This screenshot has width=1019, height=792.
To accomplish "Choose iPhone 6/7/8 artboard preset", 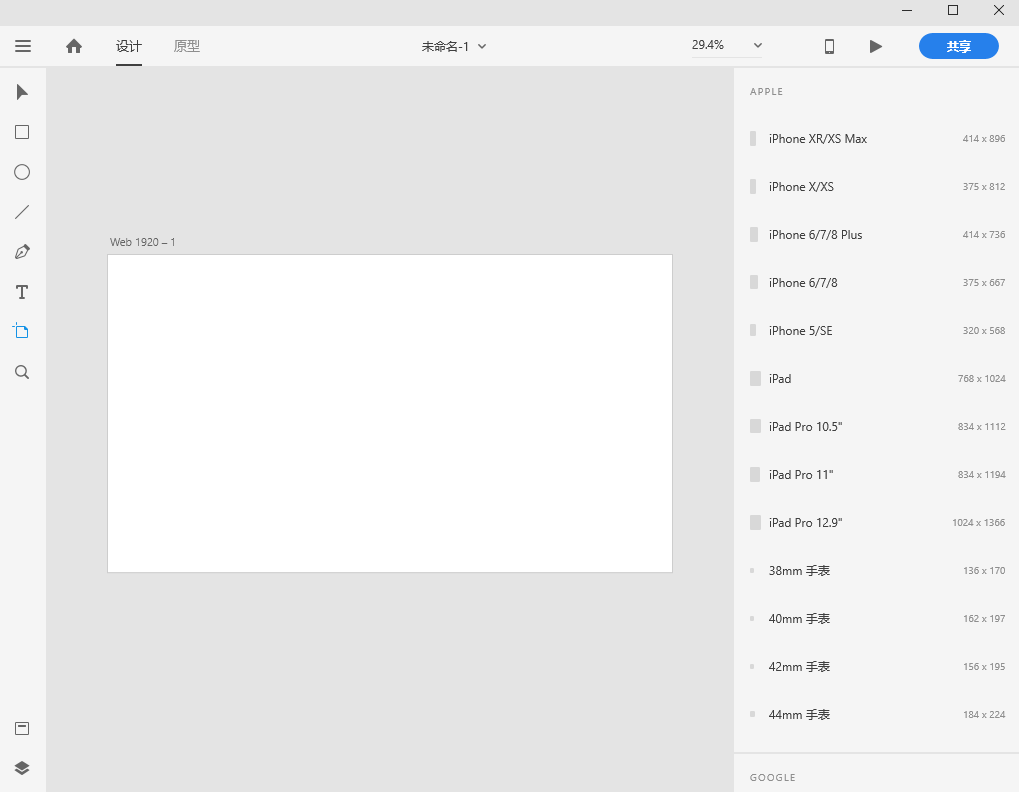I will 877,283.
